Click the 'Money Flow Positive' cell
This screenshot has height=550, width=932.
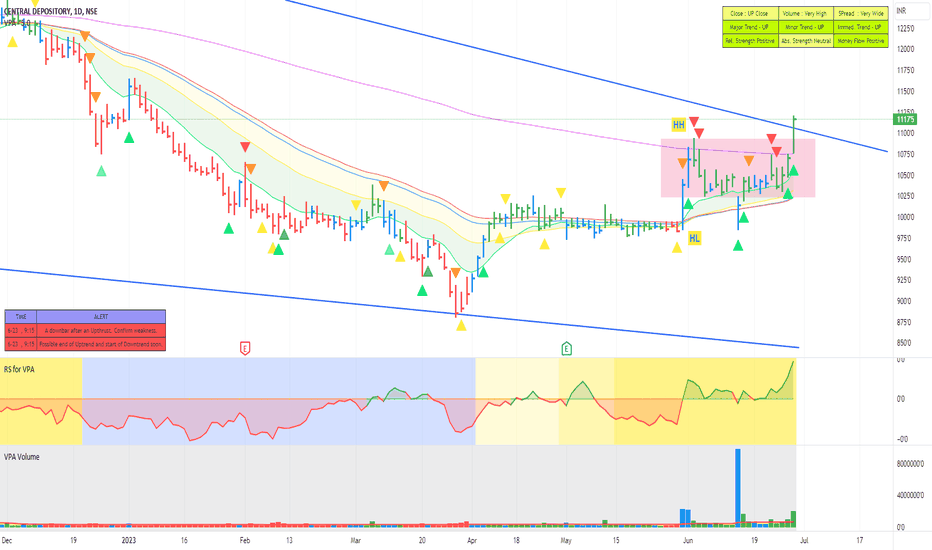861,41
